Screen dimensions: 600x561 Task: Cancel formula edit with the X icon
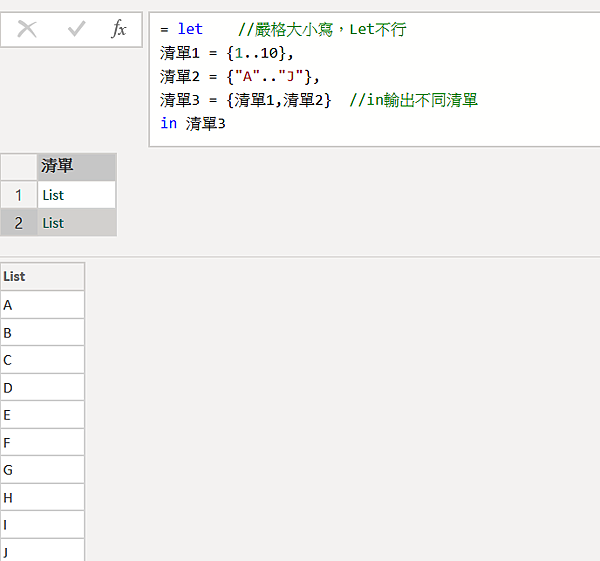pos(27,29)
